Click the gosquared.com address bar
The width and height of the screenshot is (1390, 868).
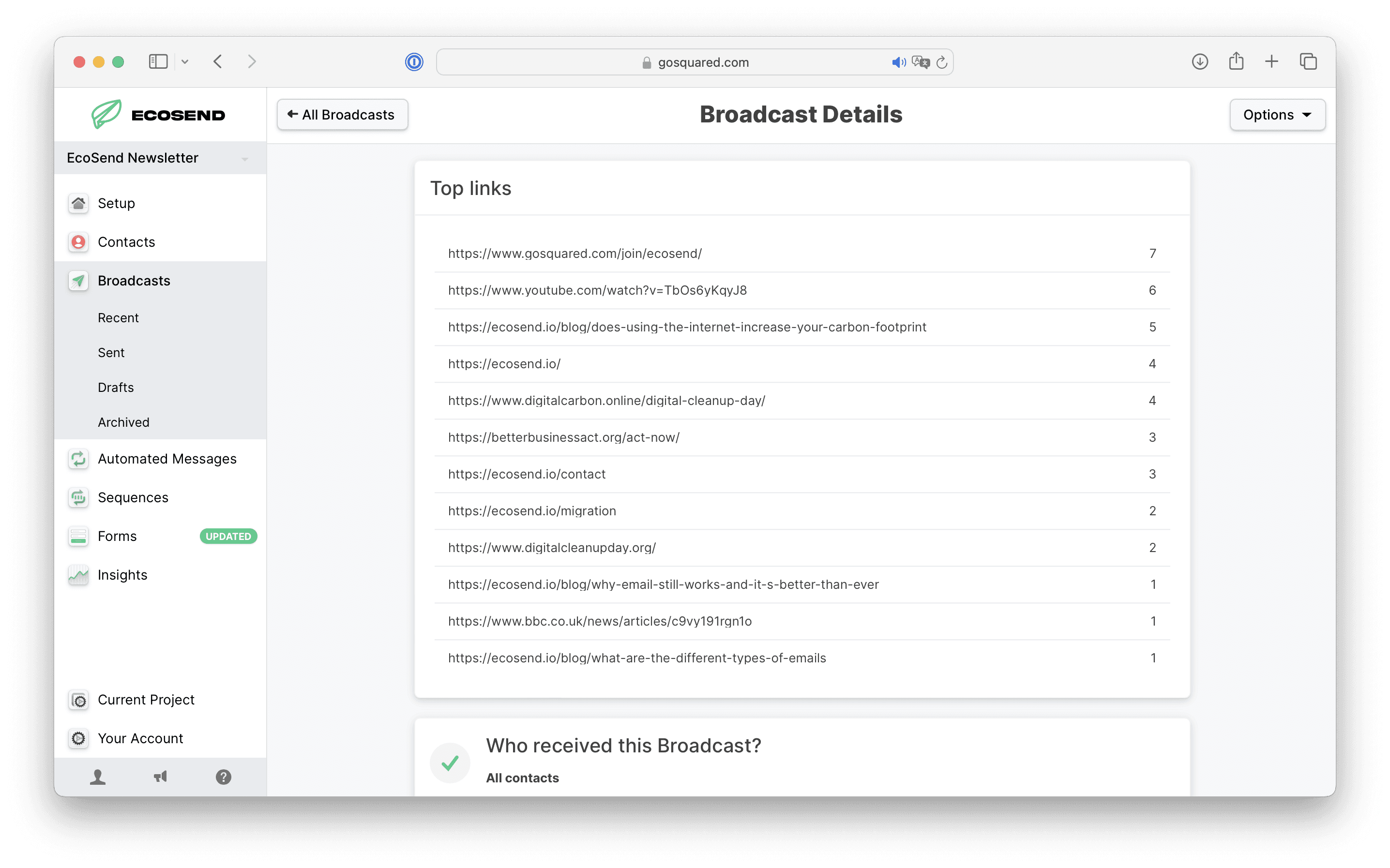[x=694, y=62]
